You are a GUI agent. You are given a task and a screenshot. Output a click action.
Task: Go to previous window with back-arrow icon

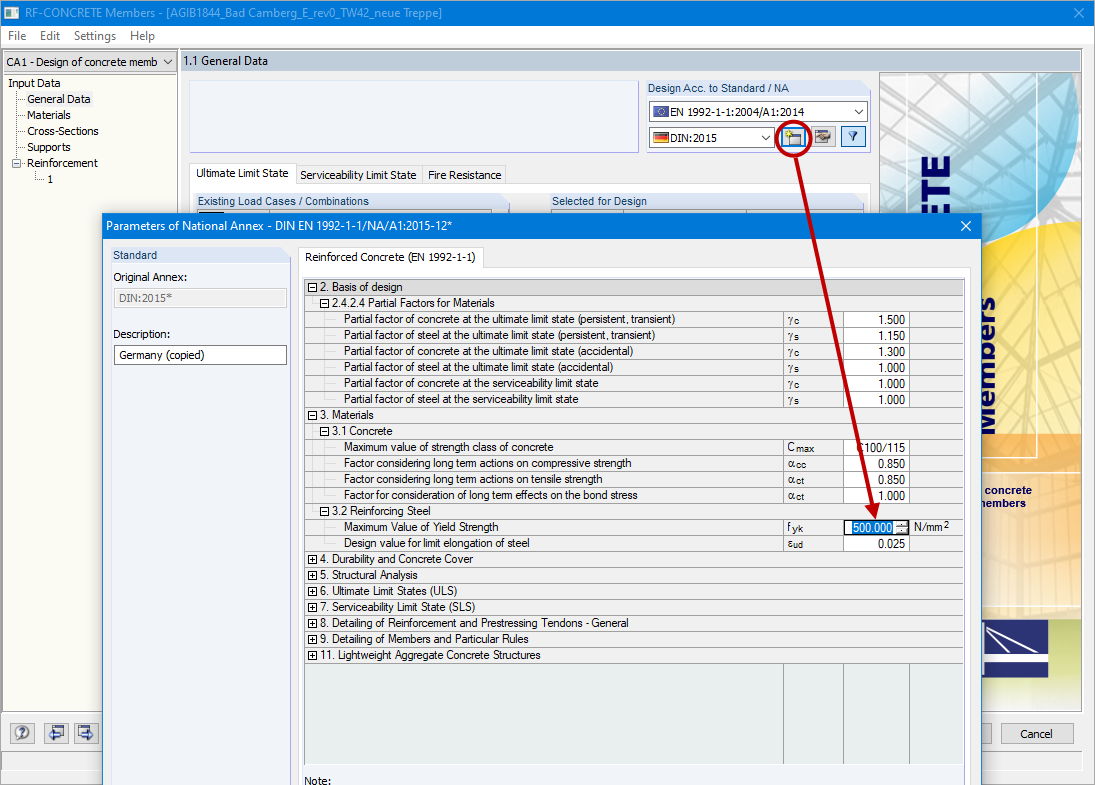pyautogui.click(x=56, y=733)
